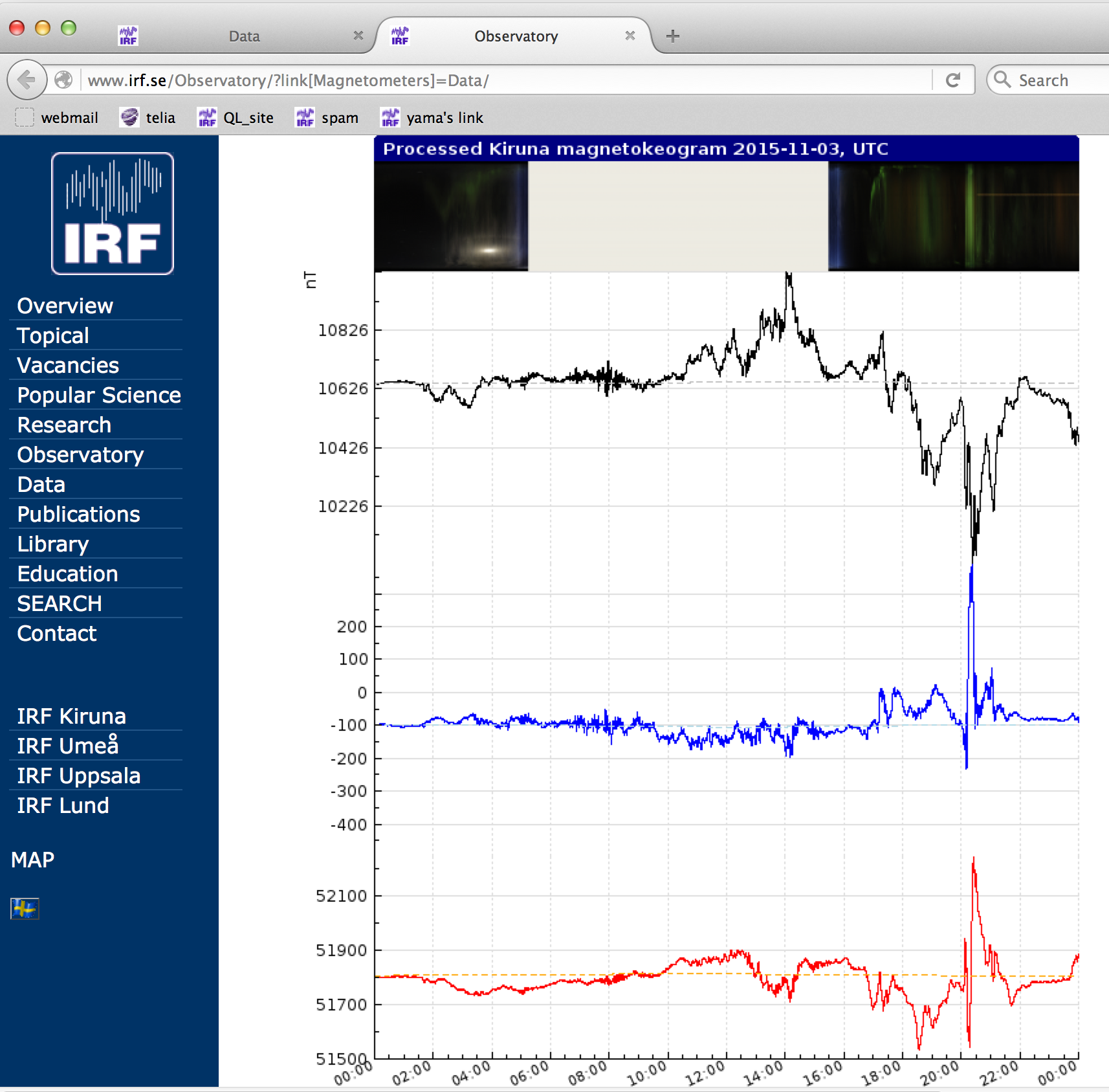
Task: Go to the Publications page
Action: click(78, 514)
